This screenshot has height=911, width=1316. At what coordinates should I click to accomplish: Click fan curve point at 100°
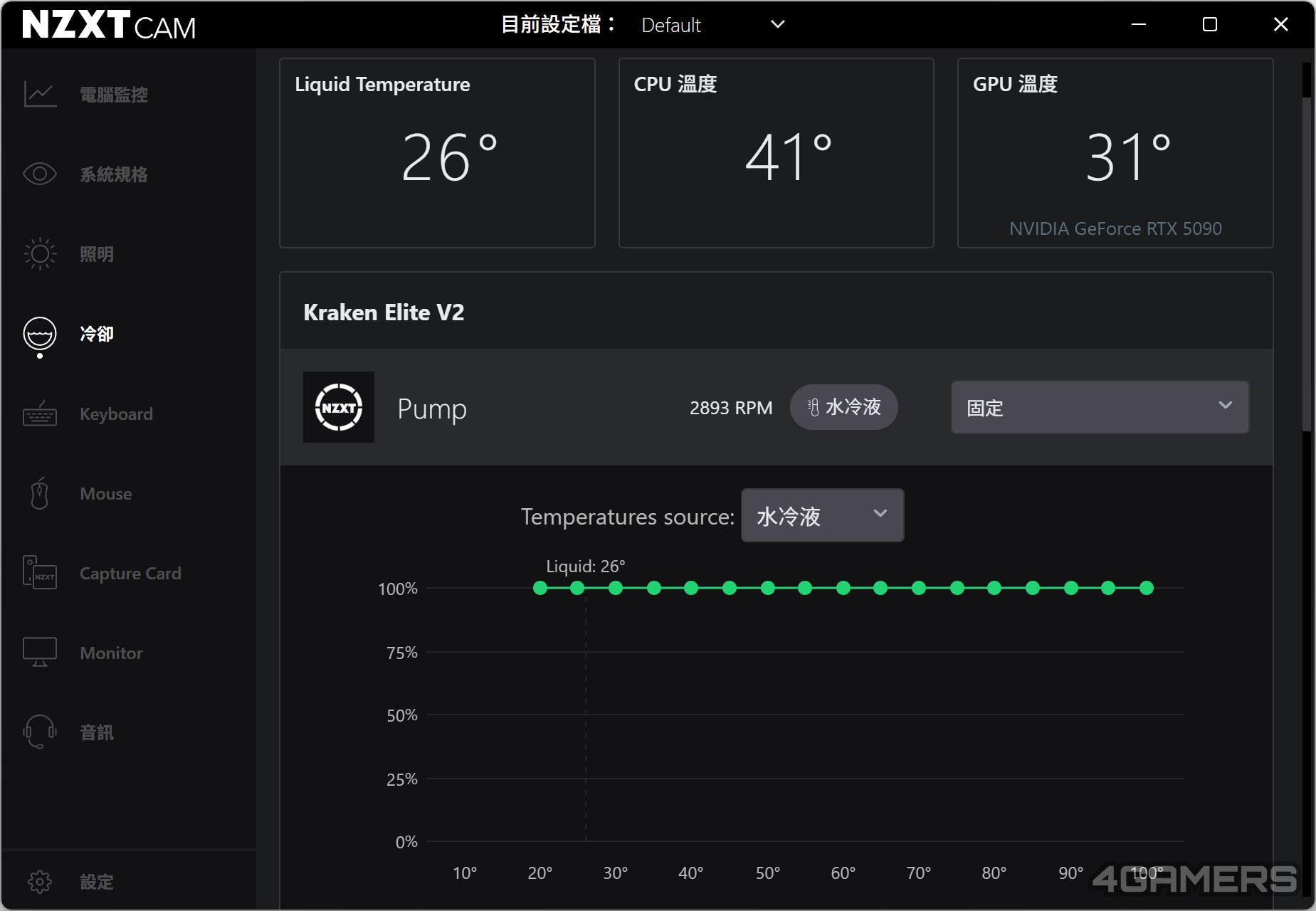tap(1147, 588)
